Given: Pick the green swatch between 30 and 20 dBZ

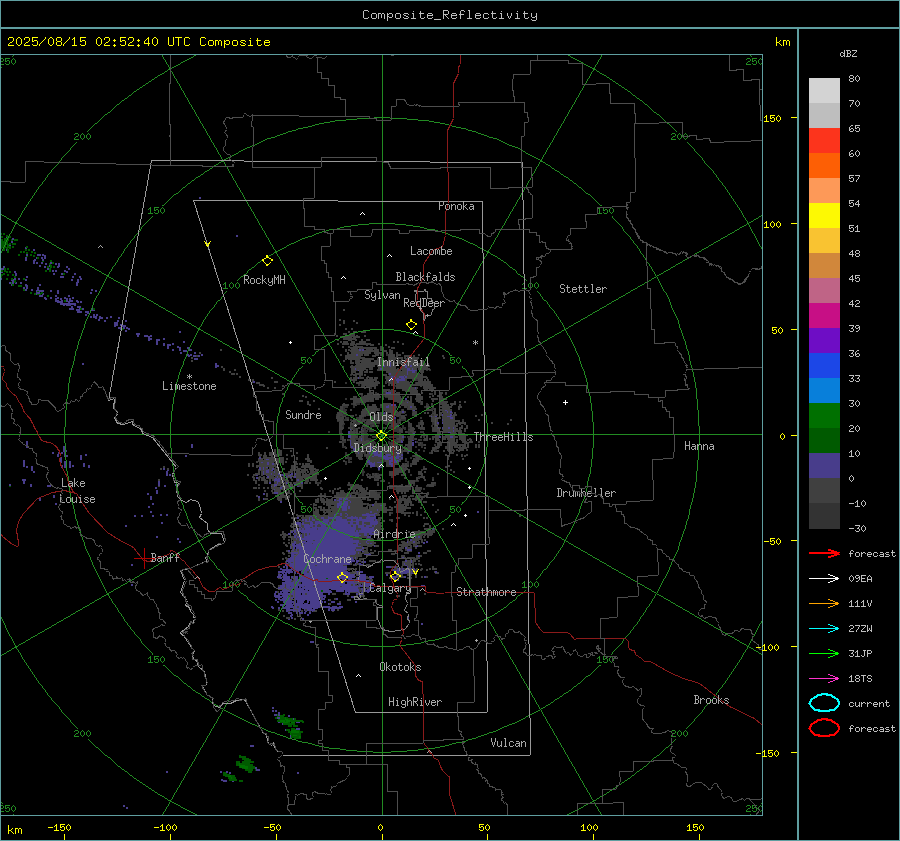Looking at the screenshot, I should [x=824, y=416].
